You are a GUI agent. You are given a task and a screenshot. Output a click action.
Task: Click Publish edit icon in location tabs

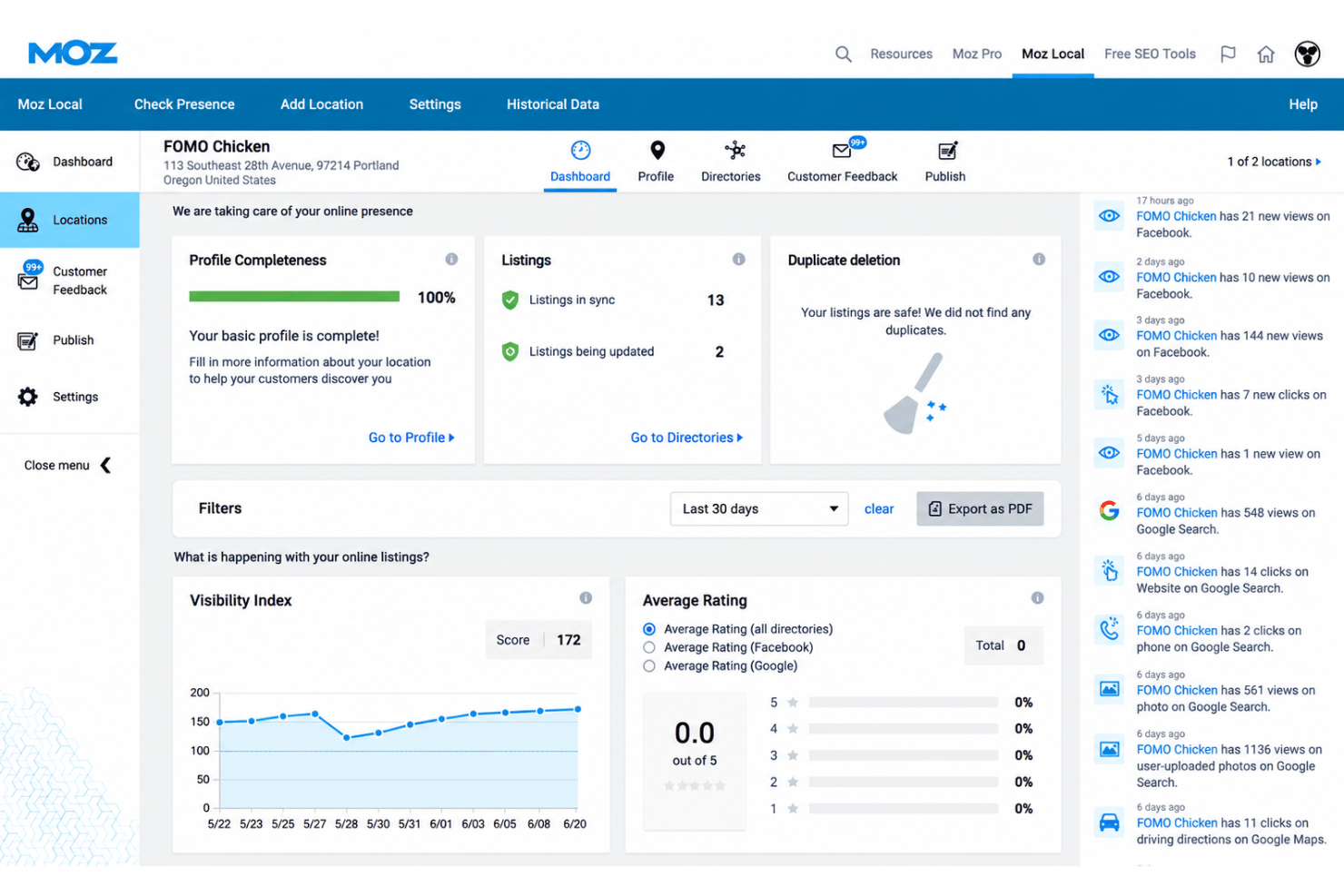(947, 151)
